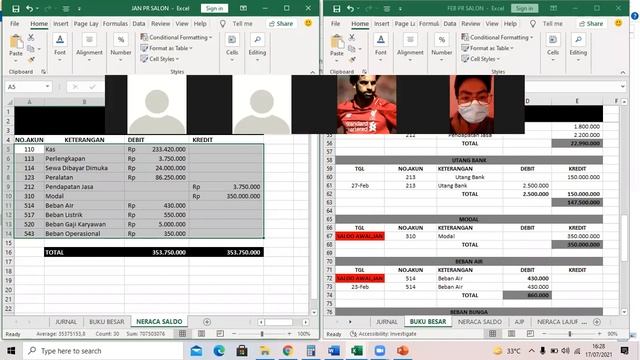Select TOTAL cell in JAN NERACA SALDO sheet

[x=84, y=252]
